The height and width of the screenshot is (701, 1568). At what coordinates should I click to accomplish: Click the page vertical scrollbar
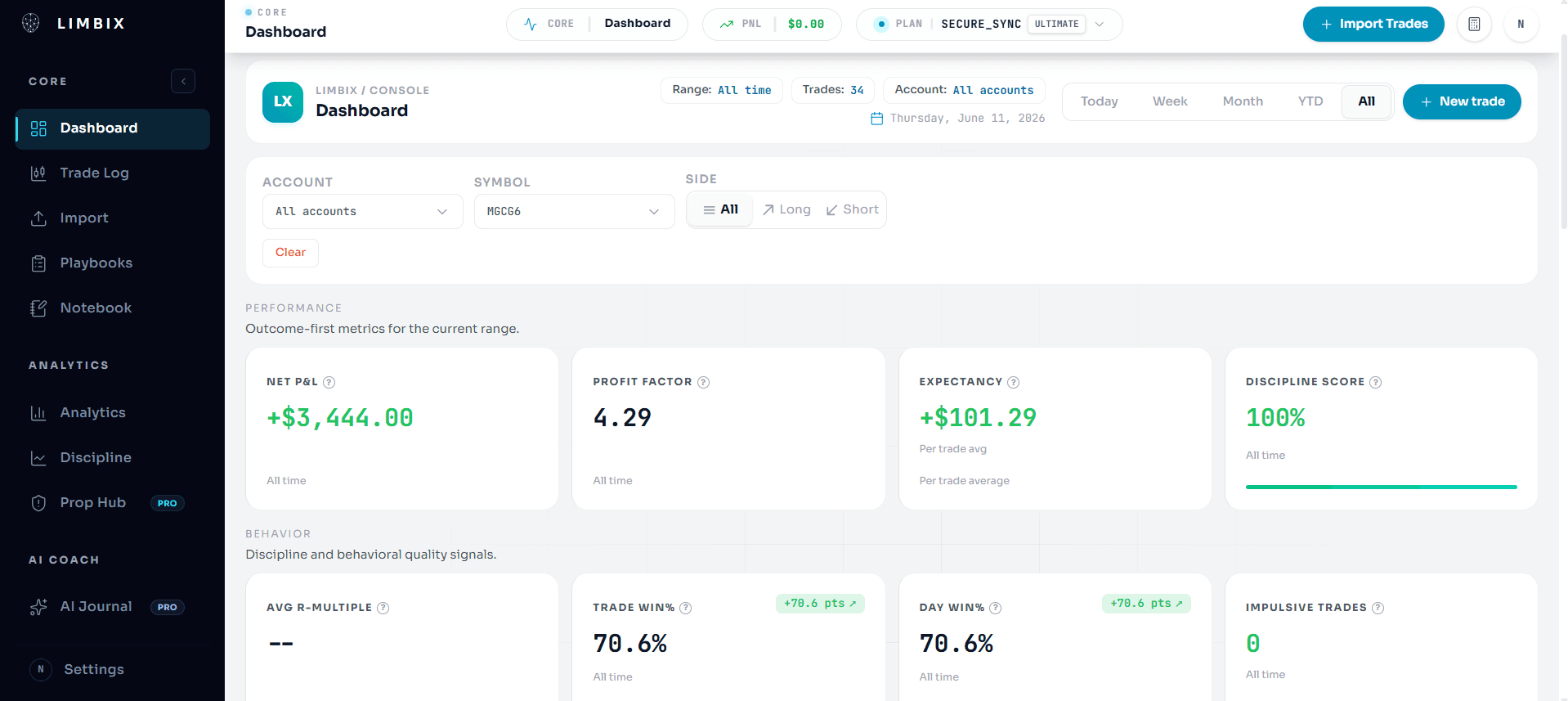[1563, 131]
